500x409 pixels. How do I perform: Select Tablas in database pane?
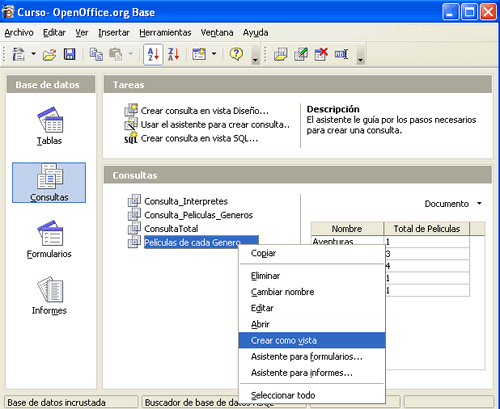[49, 126]
